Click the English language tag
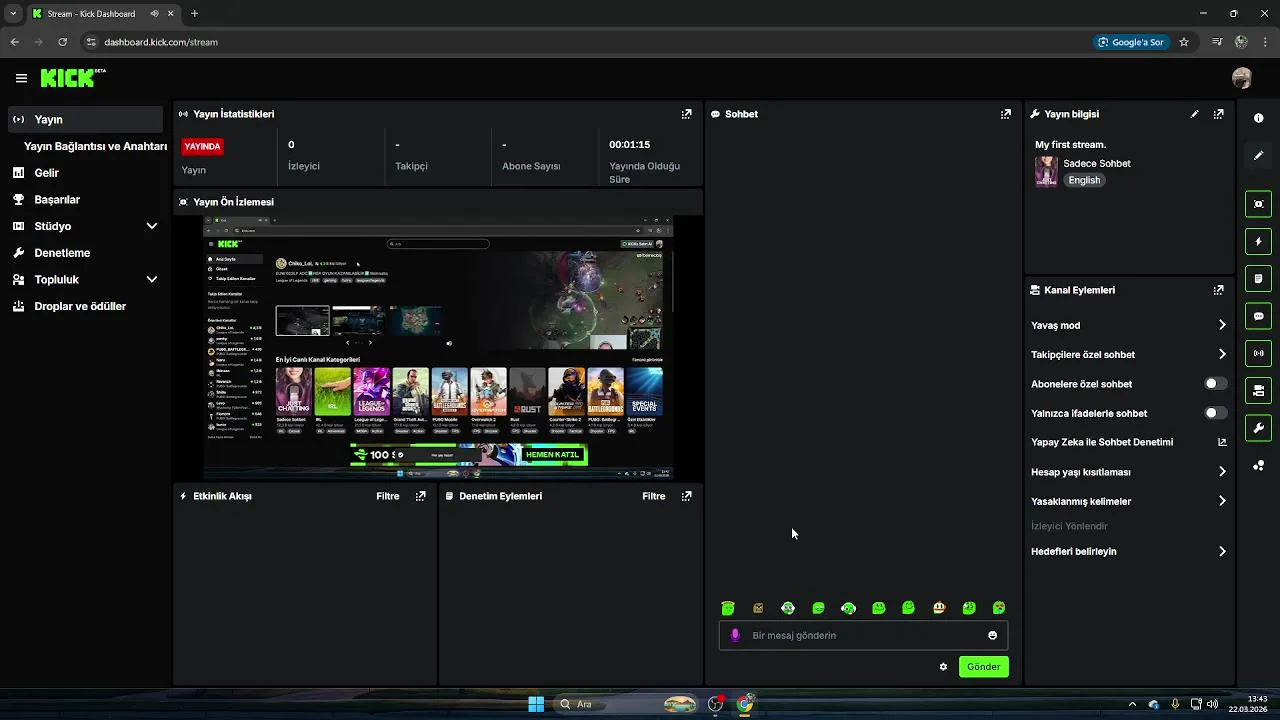 point(1084,180)
